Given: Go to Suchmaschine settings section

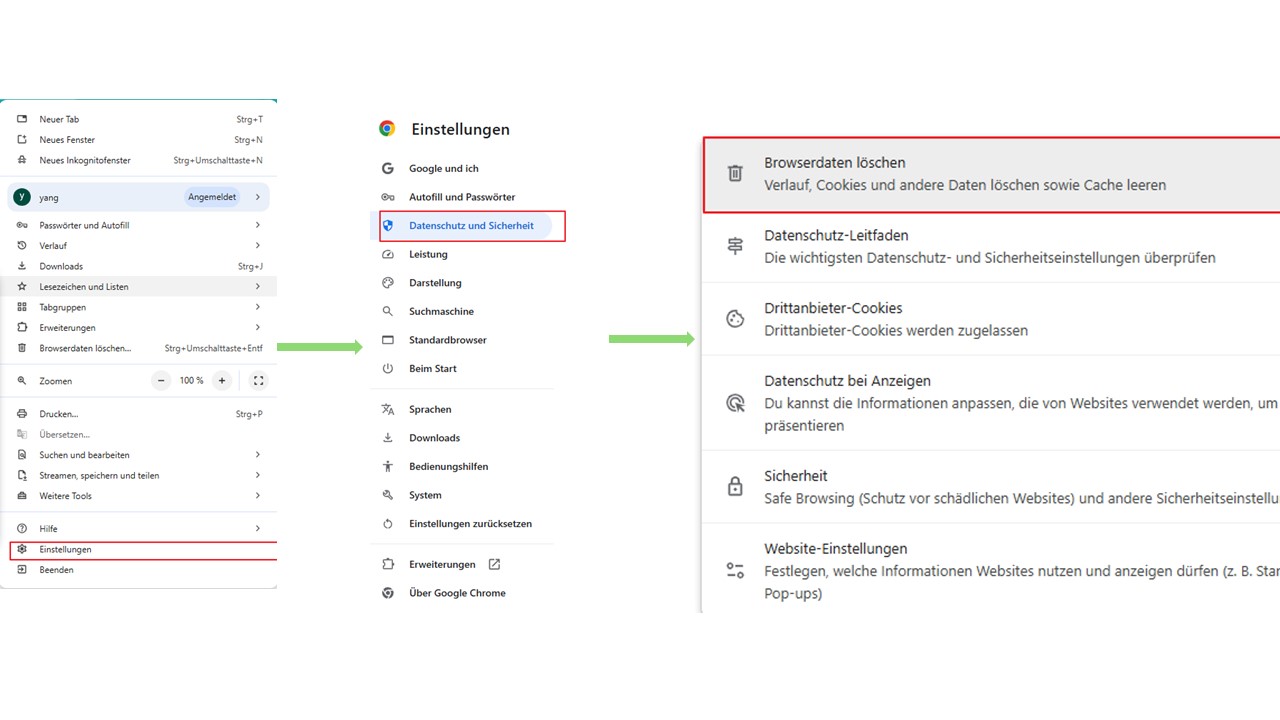Looking at the screenshot, I should [441, 312].
